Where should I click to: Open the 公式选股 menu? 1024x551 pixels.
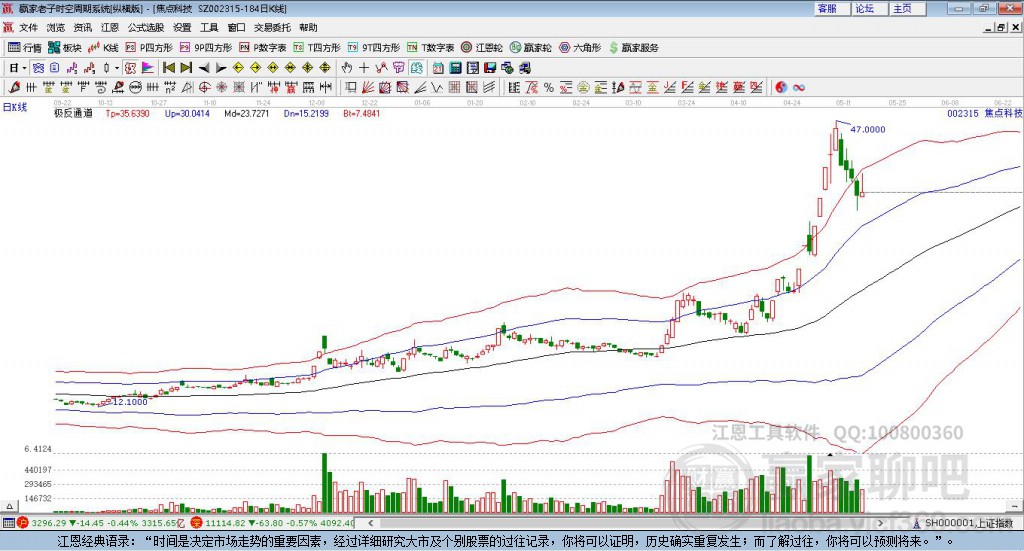[146, 27]
